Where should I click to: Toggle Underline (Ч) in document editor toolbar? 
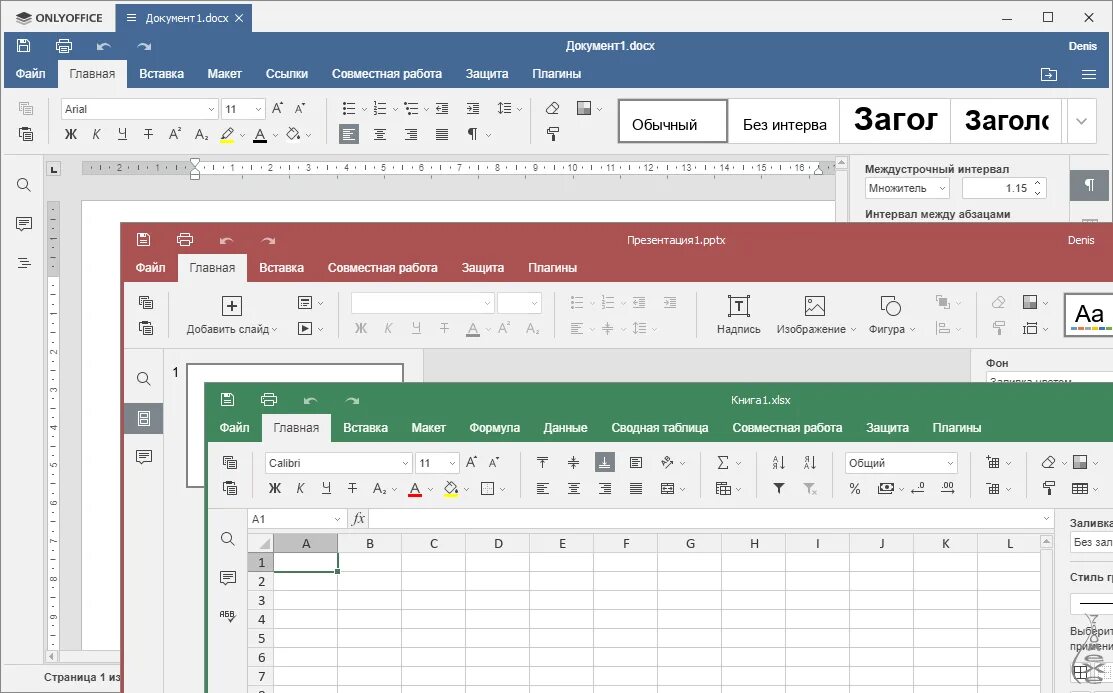122,134
